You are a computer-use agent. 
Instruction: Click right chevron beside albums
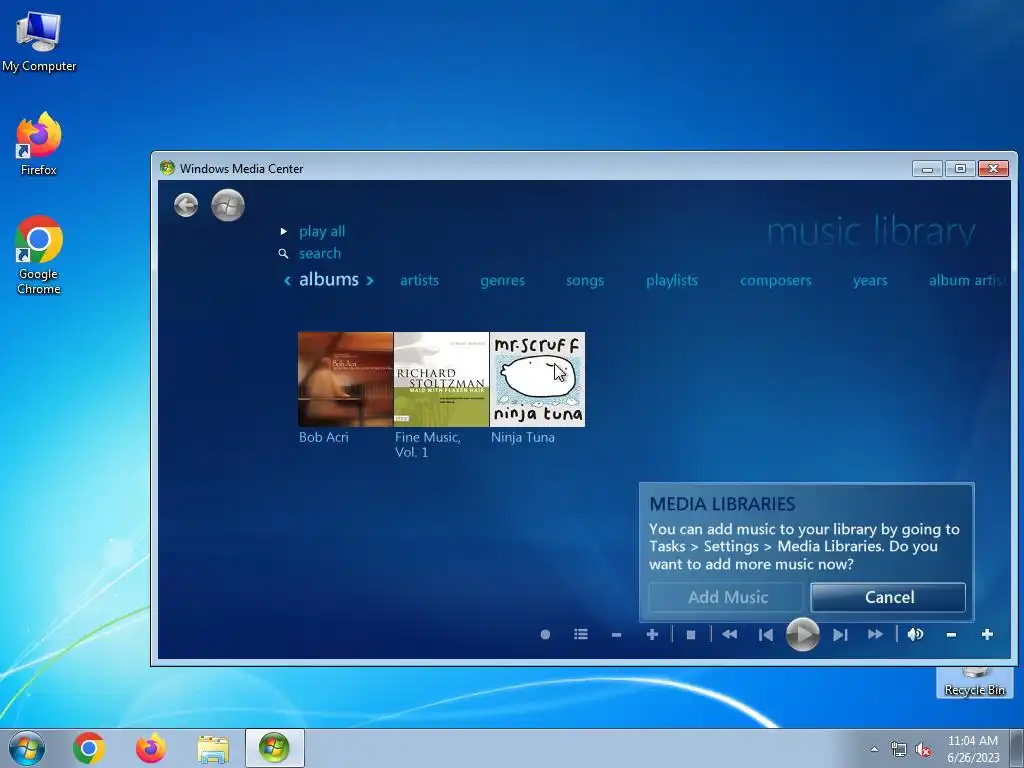(370, 280)
